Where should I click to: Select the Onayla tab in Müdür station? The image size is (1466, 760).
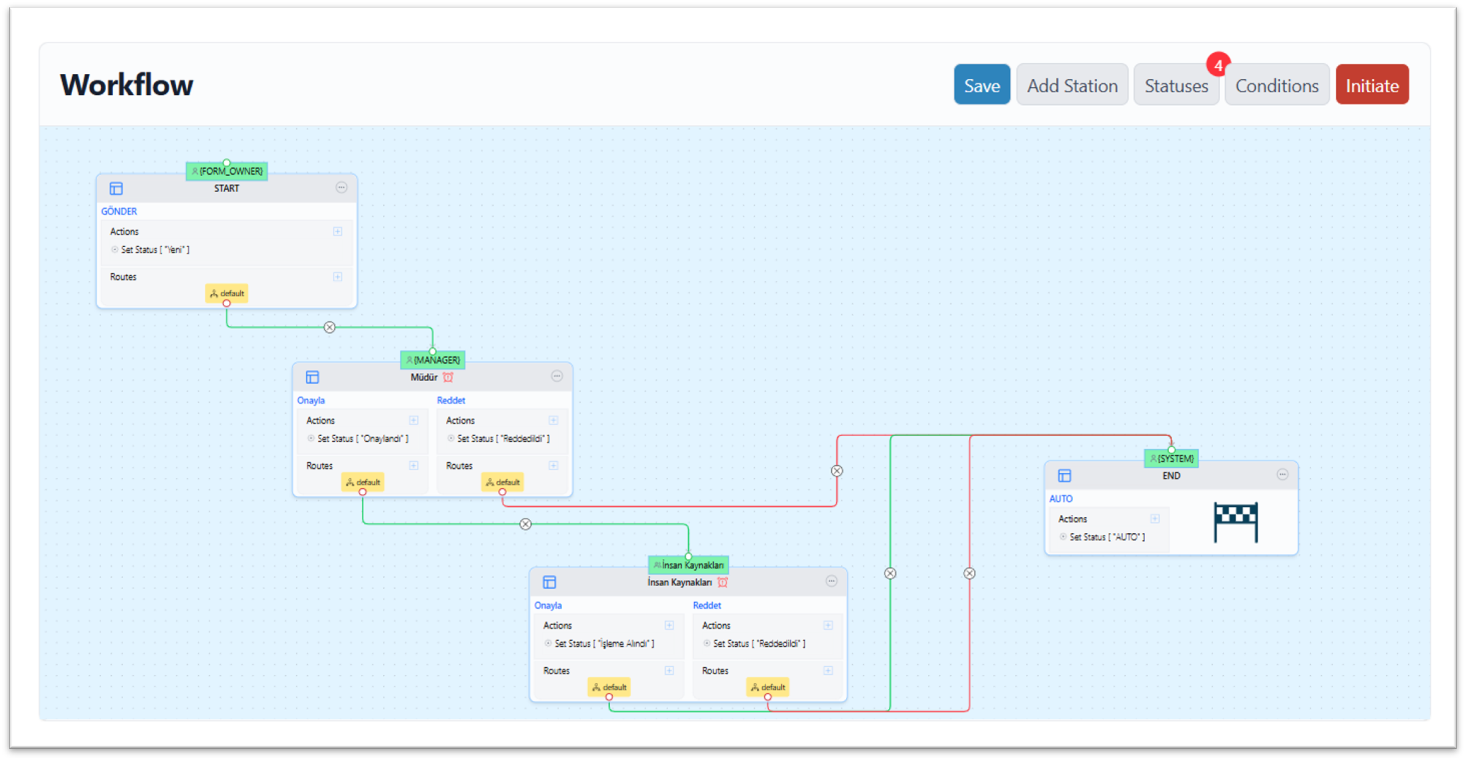point(311,401)
